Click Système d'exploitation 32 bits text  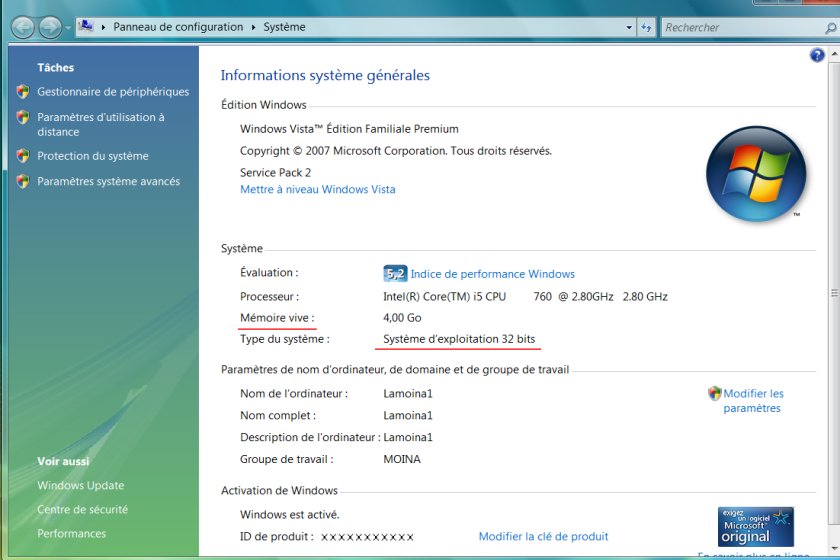(x=459, y=339)
